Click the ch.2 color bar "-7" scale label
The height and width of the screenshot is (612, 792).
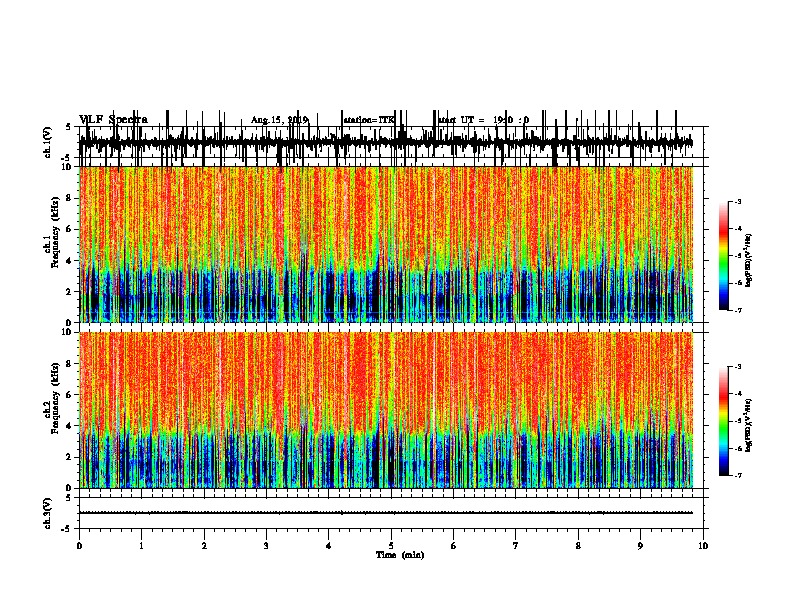[737, 475]
